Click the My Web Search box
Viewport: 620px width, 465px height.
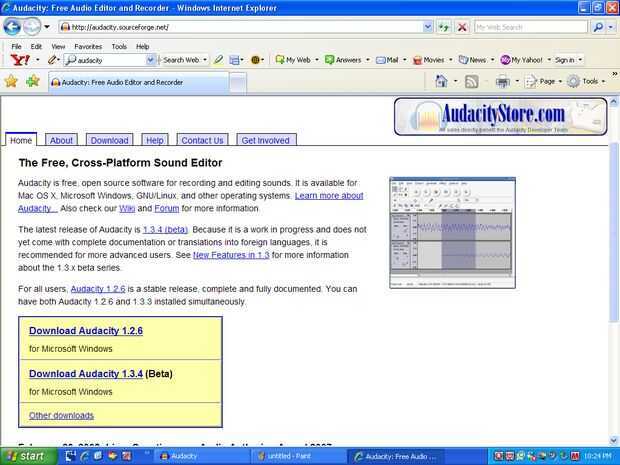(x=531, y=27)
